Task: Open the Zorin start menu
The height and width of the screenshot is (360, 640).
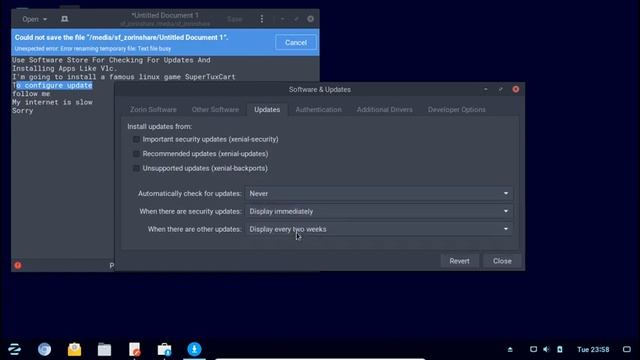Action: tap(14, 349)
